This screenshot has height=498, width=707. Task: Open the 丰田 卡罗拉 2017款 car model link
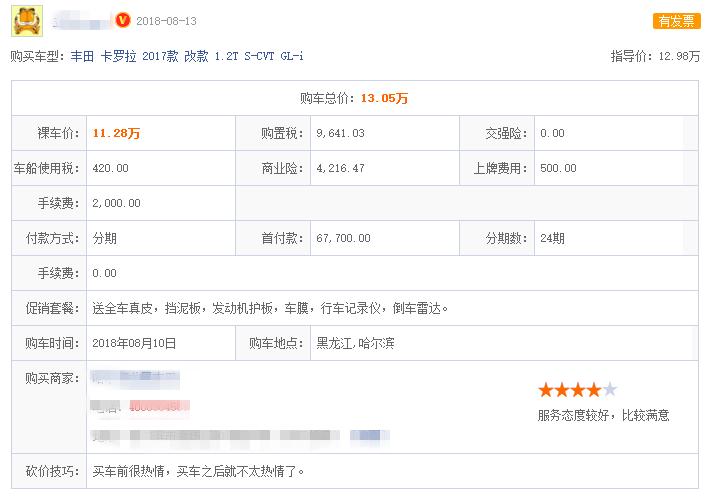click(x=187, y=56)
